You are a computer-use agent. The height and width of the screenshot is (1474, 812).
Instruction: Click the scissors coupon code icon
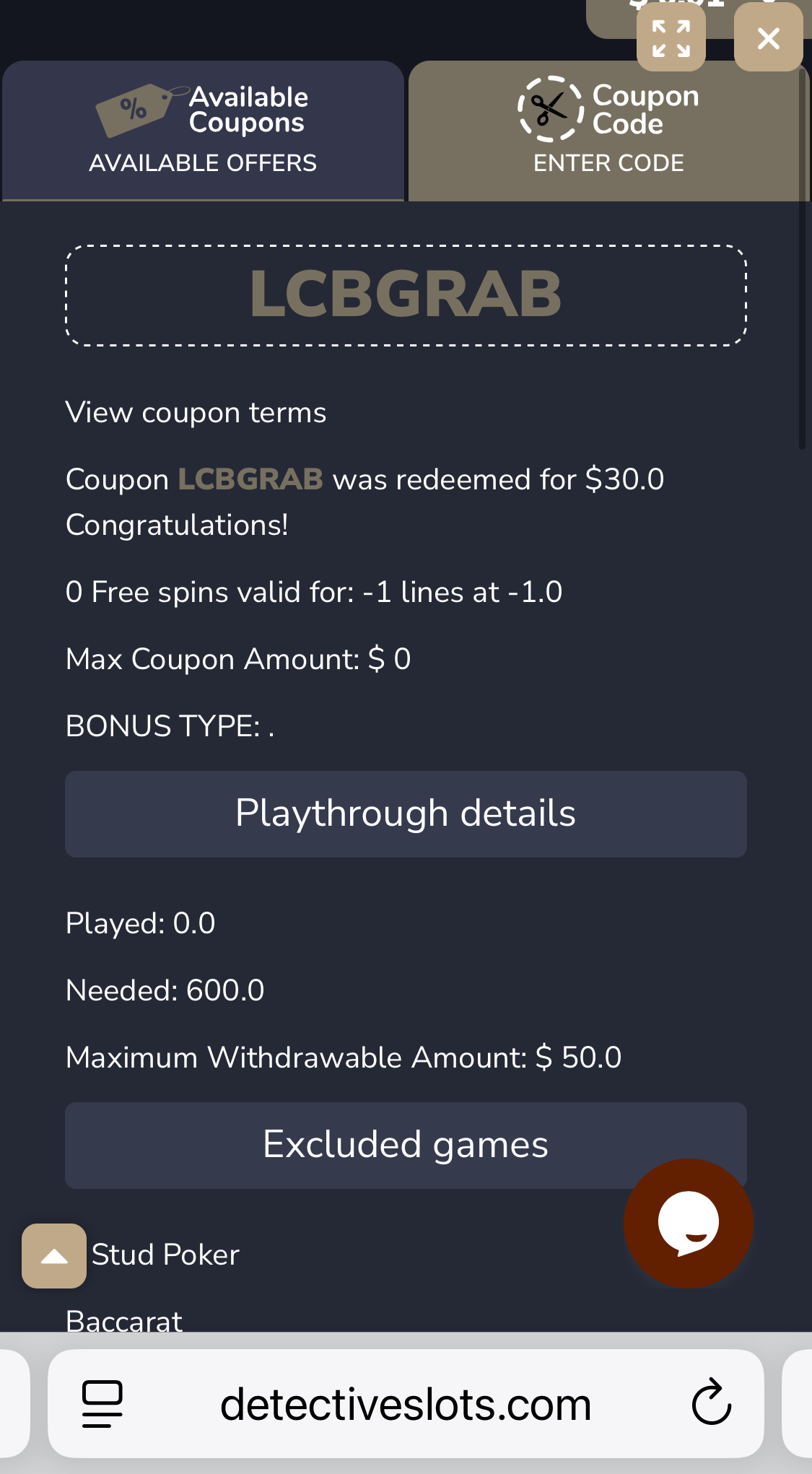tap(550, 109)
